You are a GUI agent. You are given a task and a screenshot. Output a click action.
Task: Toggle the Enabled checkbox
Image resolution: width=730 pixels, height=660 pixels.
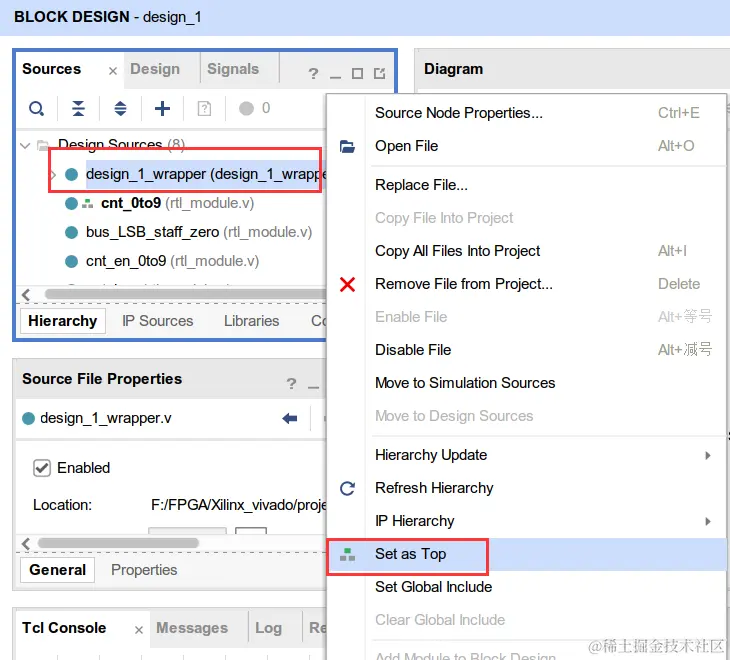tap(41, 468)
